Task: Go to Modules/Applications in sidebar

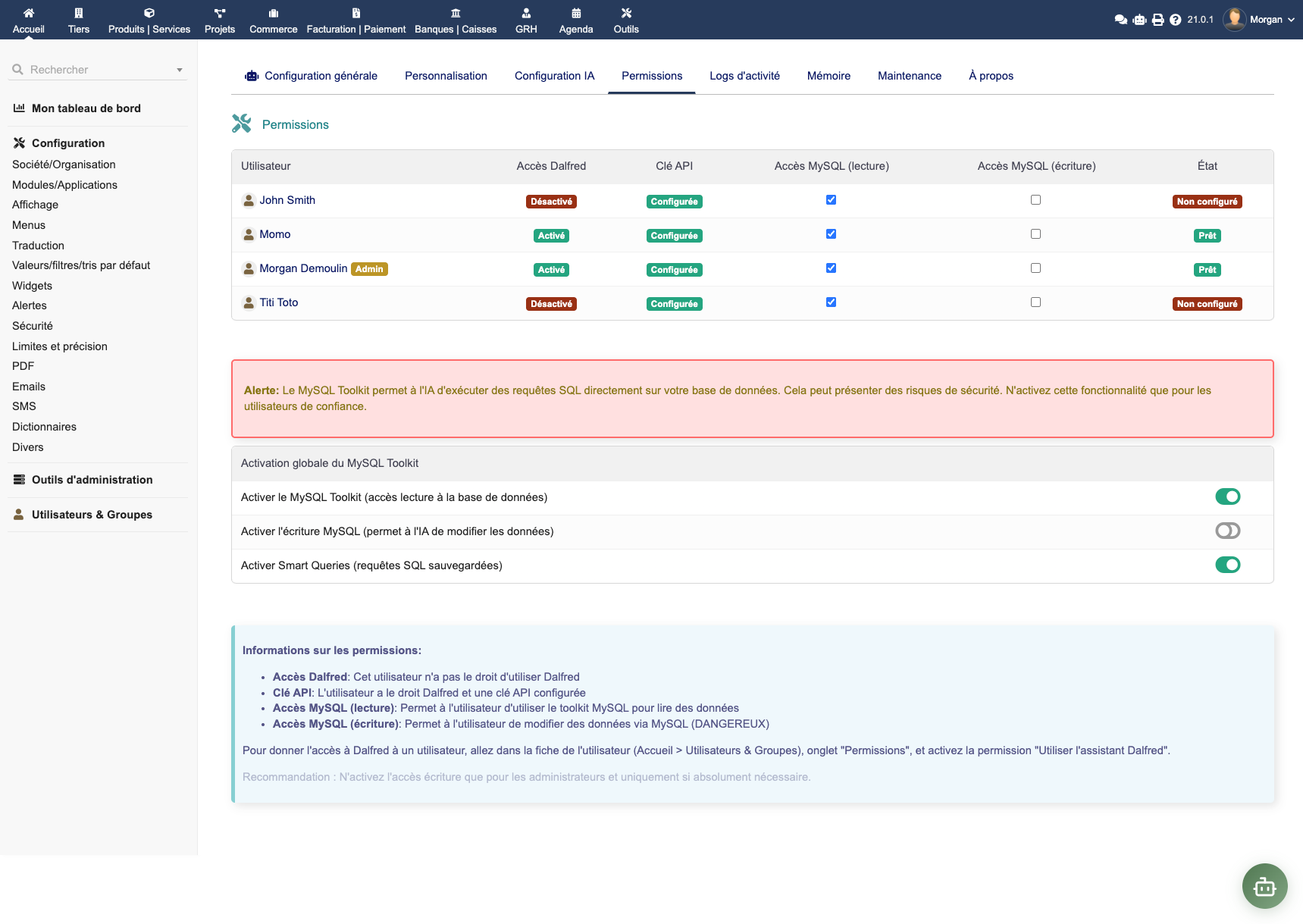Action: click(x=64, y=185)
